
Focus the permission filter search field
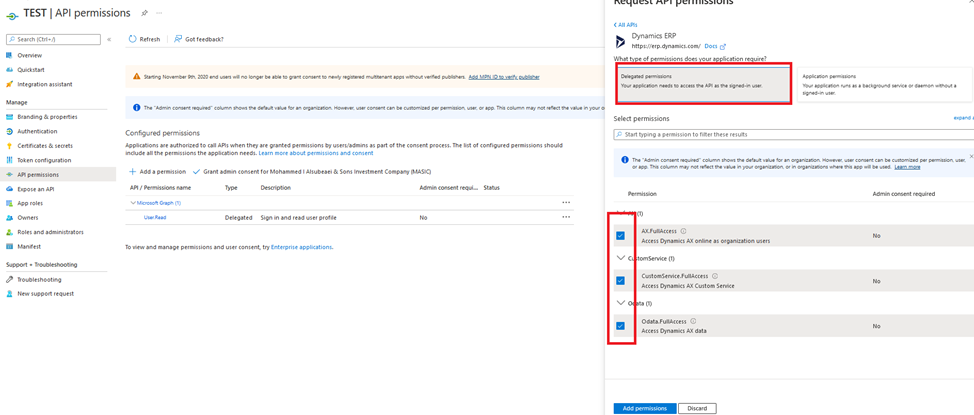click(794, 134)
